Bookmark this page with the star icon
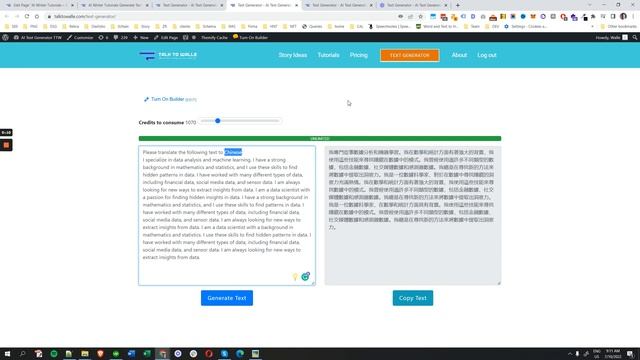 tap(420, 16)
